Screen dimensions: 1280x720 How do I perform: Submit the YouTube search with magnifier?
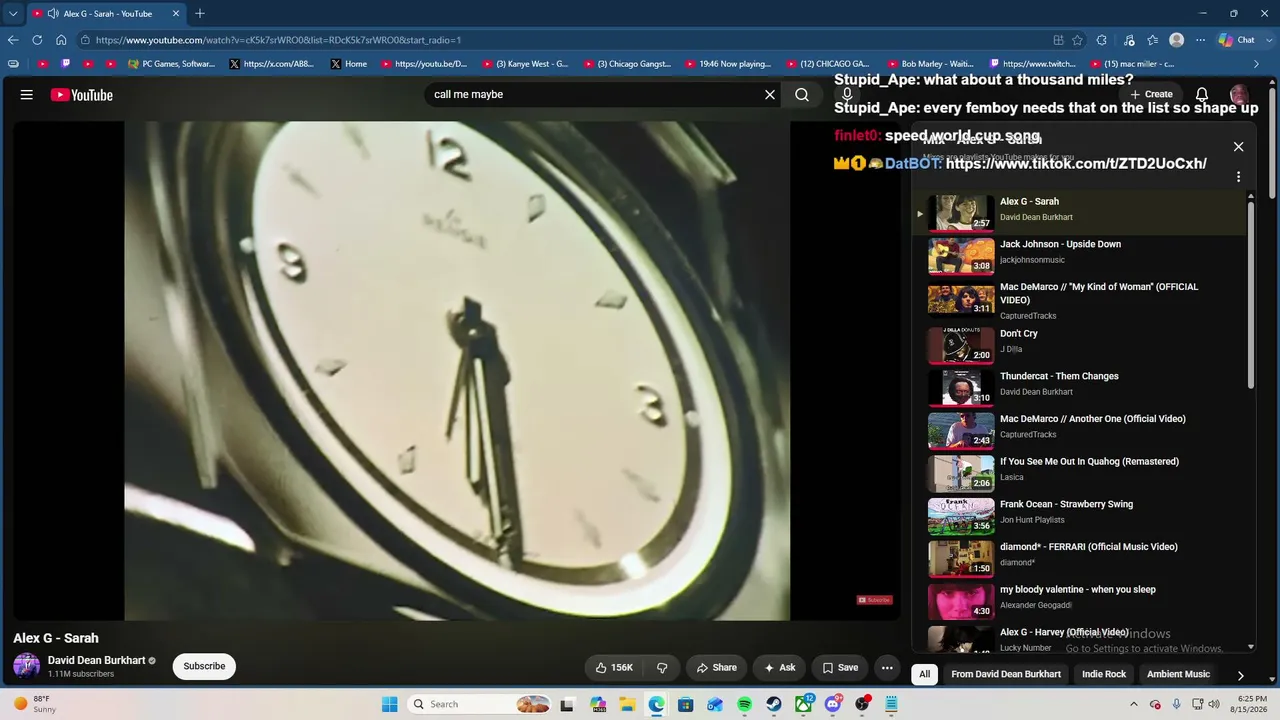point(802,94)
